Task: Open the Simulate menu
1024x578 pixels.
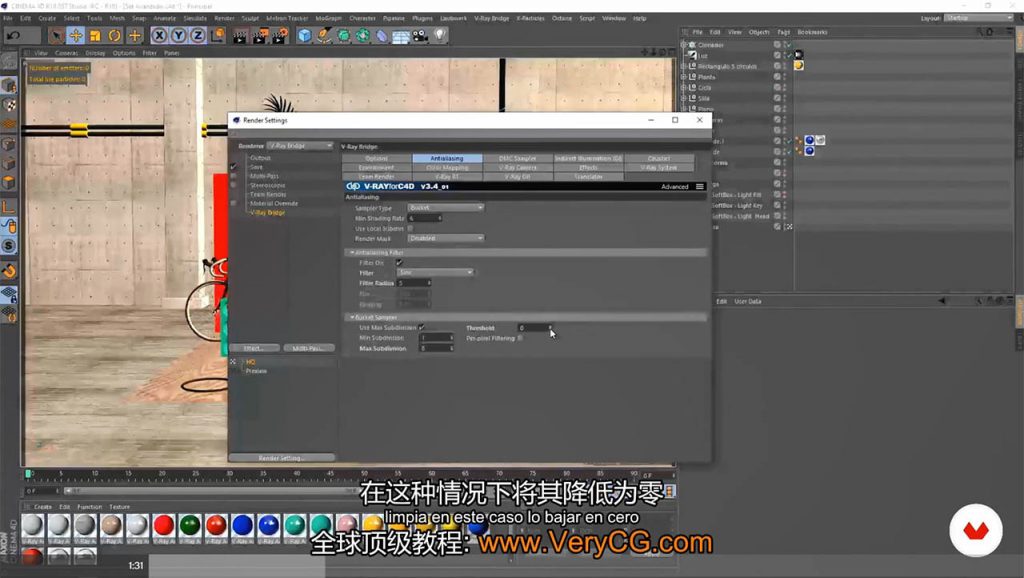Action: (195, 18)
